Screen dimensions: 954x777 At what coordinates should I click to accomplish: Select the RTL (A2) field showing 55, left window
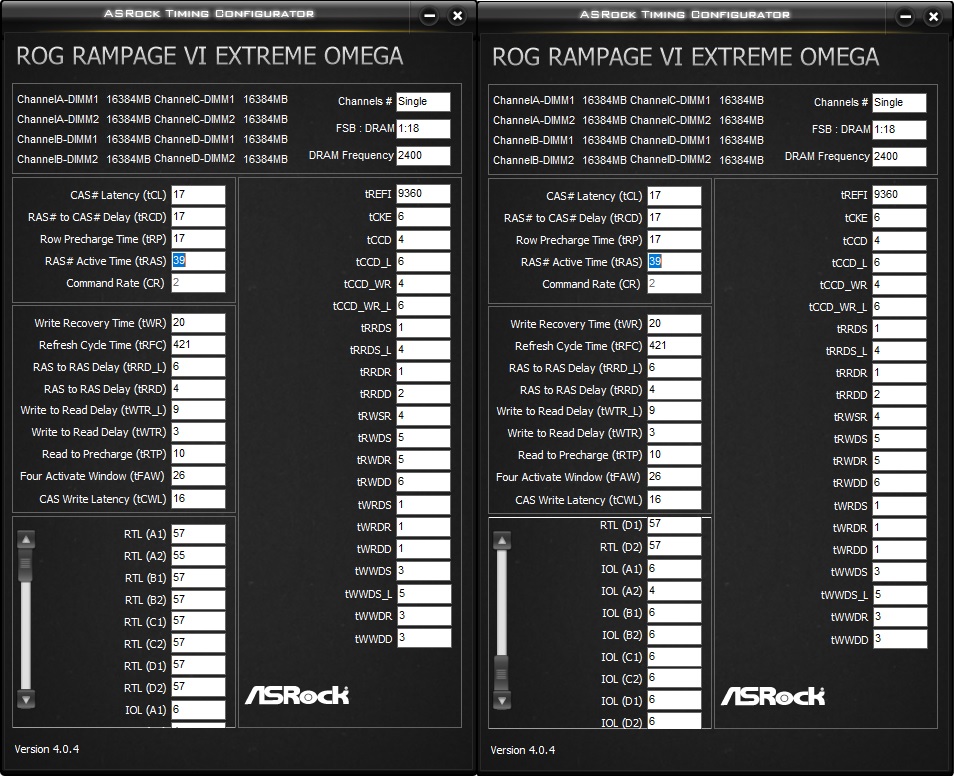point(198,556)
